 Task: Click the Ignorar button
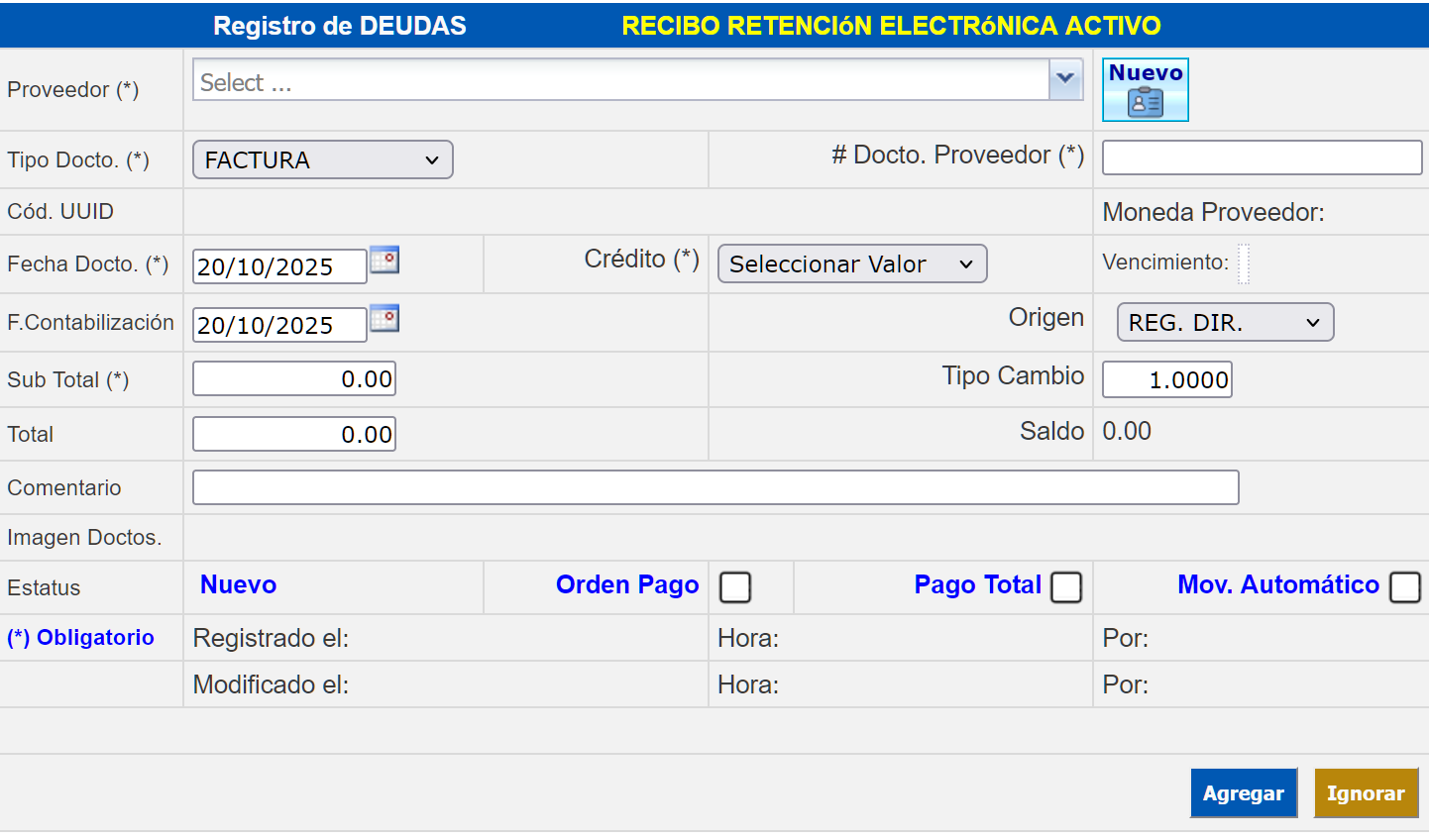tap(1366, 793)
